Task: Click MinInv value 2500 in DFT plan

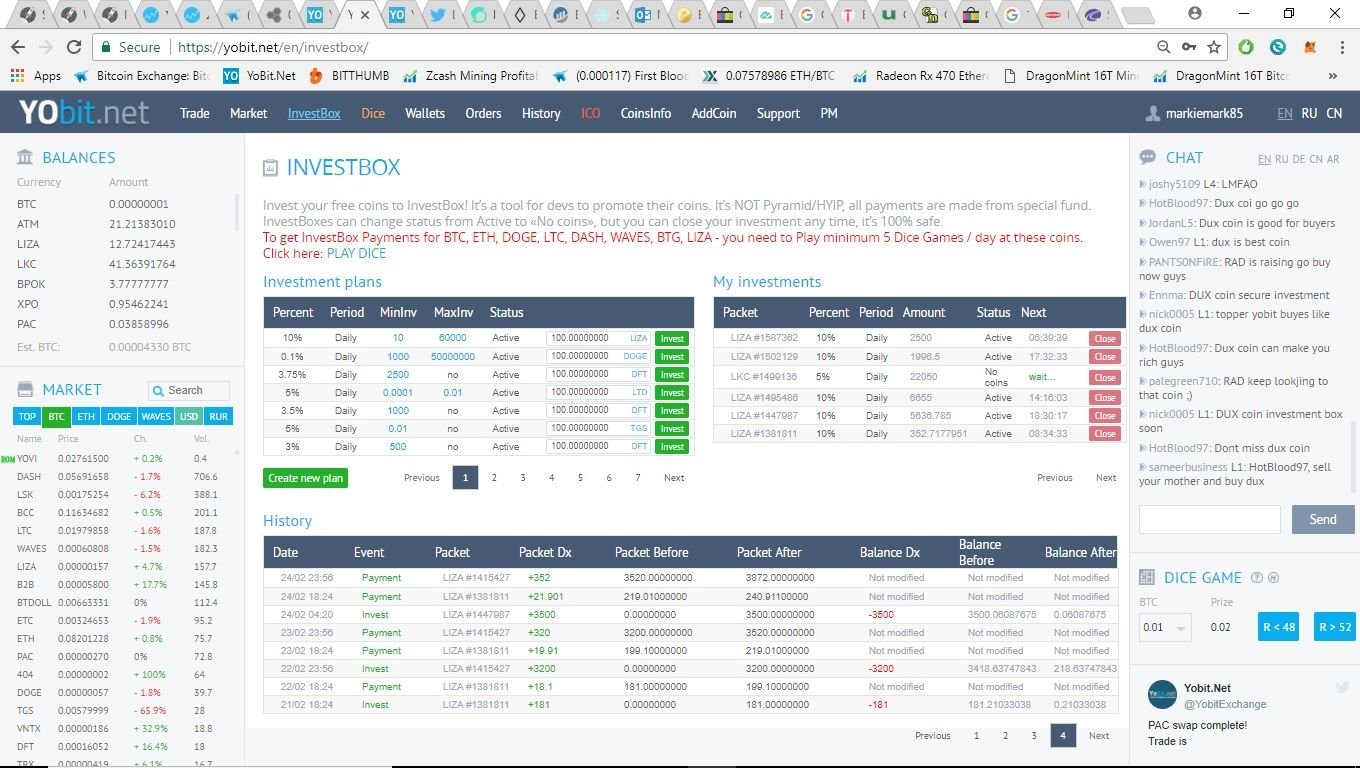Action: (x=398, y=374)
